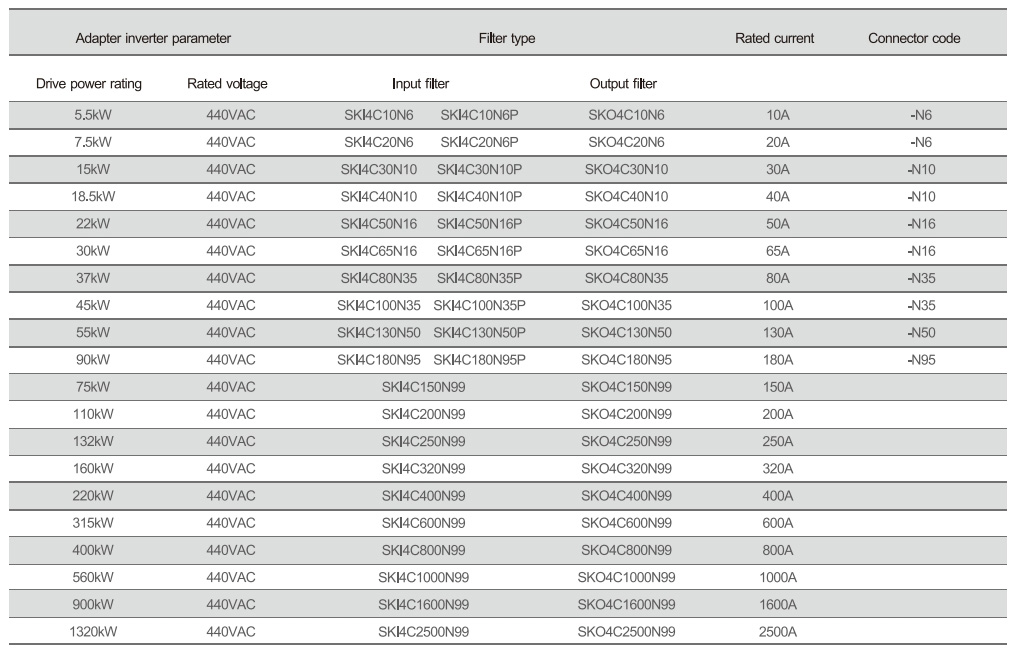Viewport: 1018px width, 656px height.
Task: Click output filter SKO4C2500N99
Action: coord(627,632)
